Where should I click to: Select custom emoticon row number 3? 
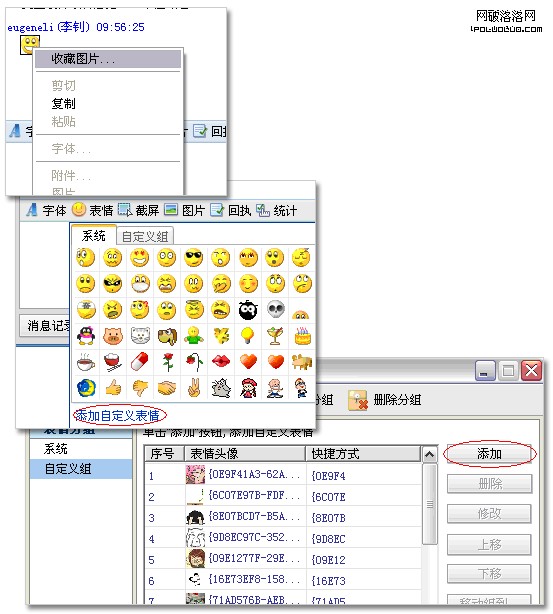[284, 518]
